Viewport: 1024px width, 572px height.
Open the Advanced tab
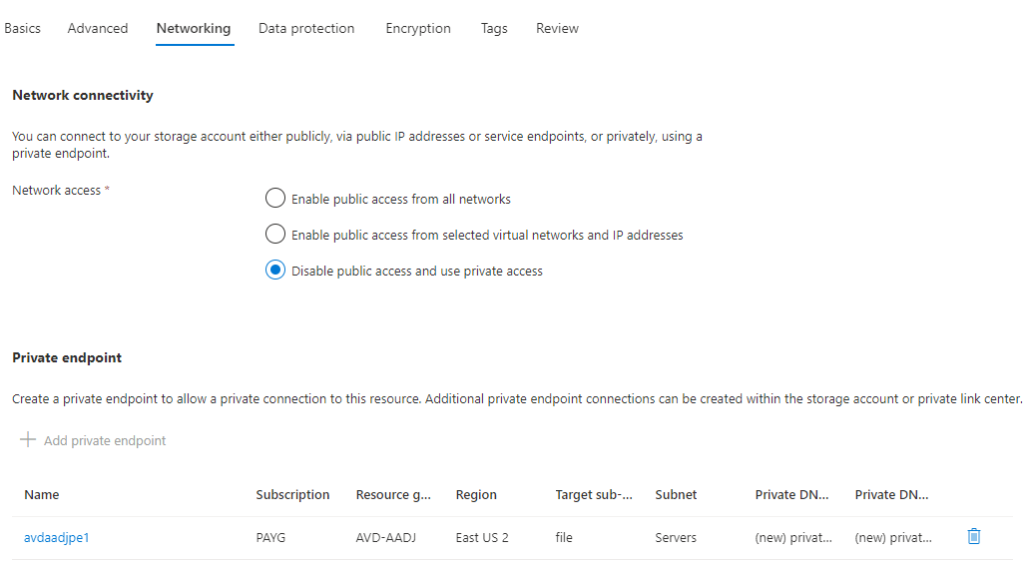[97, 29]
